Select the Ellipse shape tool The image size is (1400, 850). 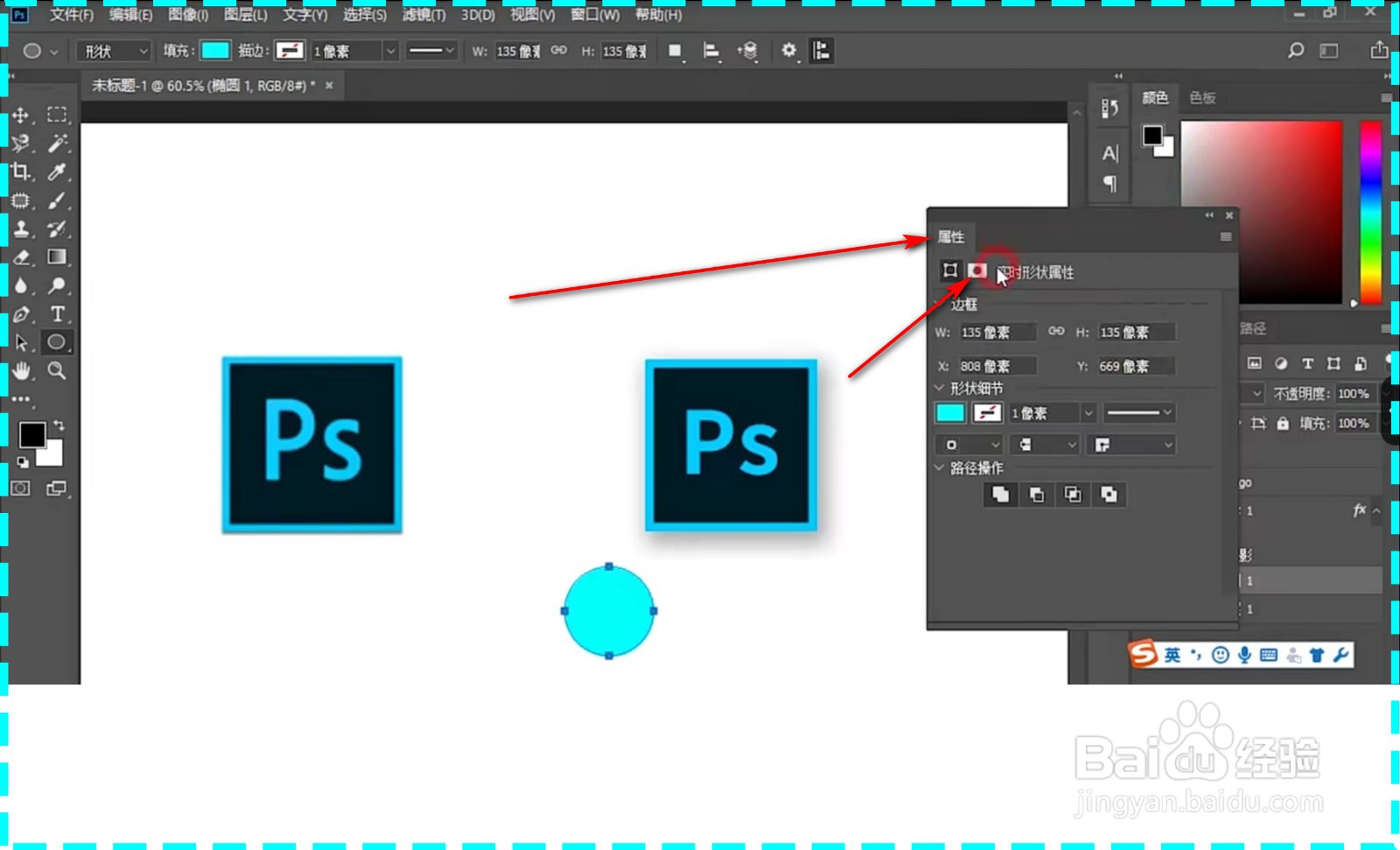tap(57, 342)
